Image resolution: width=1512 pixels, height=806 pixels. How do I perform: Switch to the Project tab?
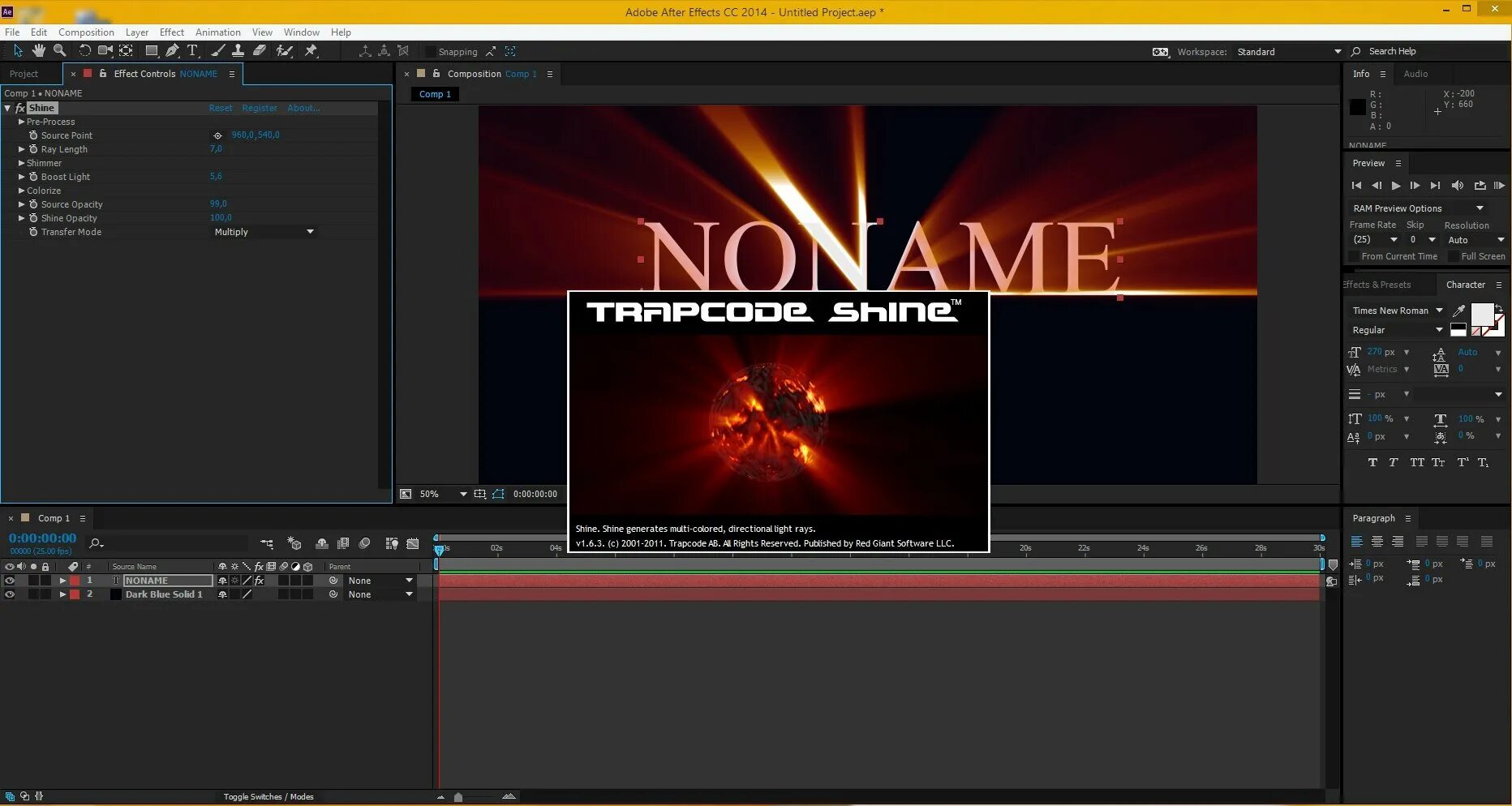pos(24,74)
